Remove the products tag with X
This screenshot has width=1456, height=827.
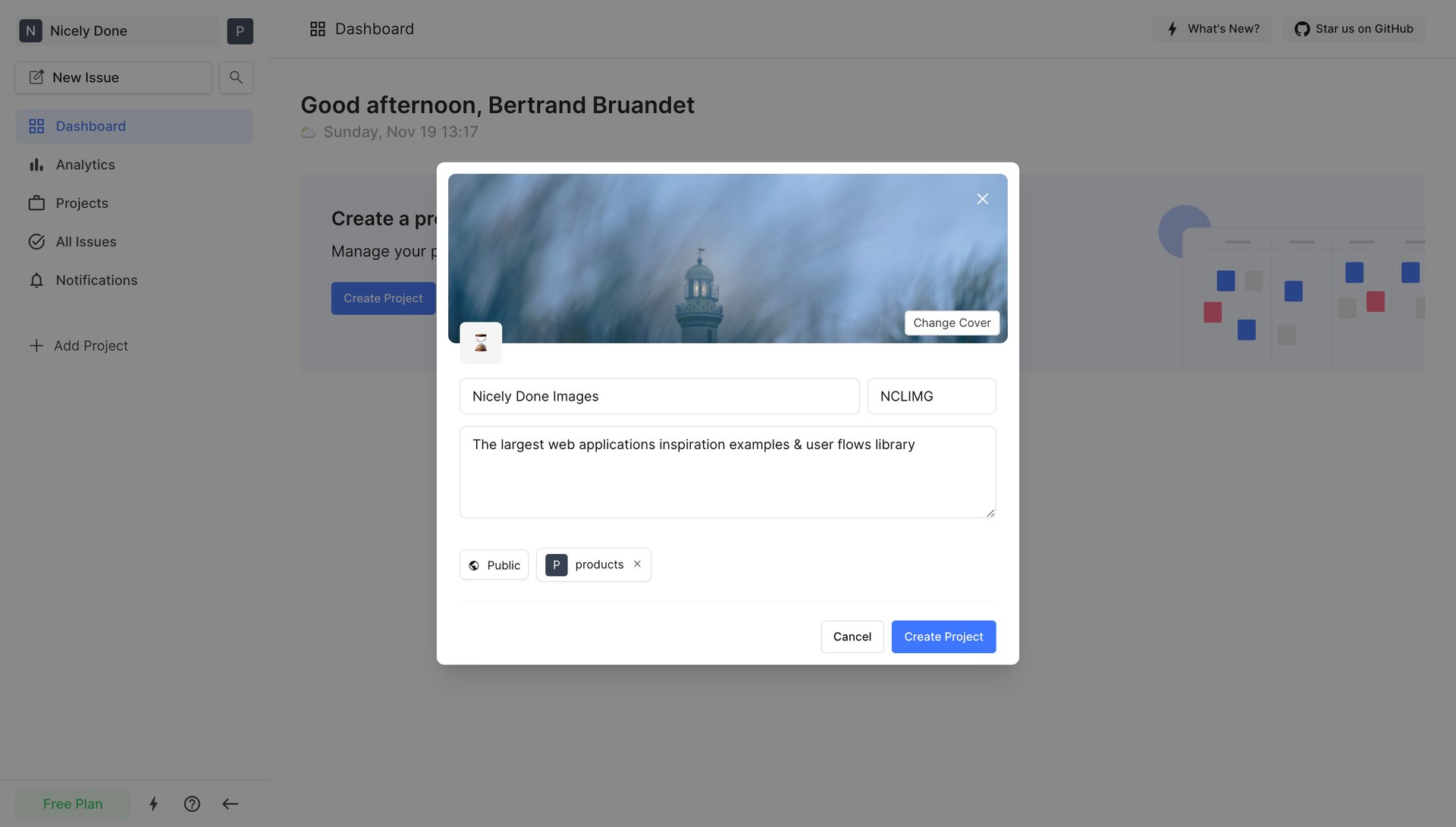(637, 564)
